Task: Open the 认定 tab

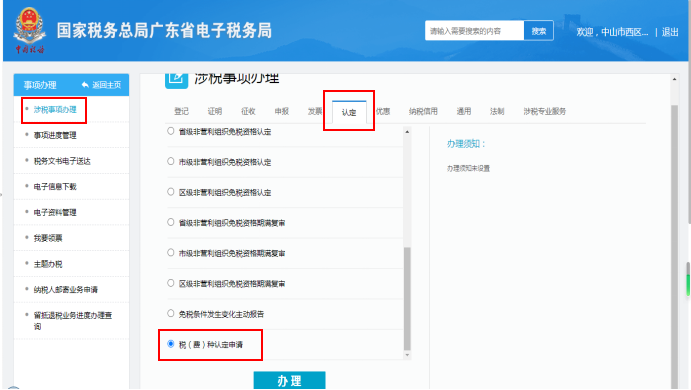Action: (x=349, y=112)
